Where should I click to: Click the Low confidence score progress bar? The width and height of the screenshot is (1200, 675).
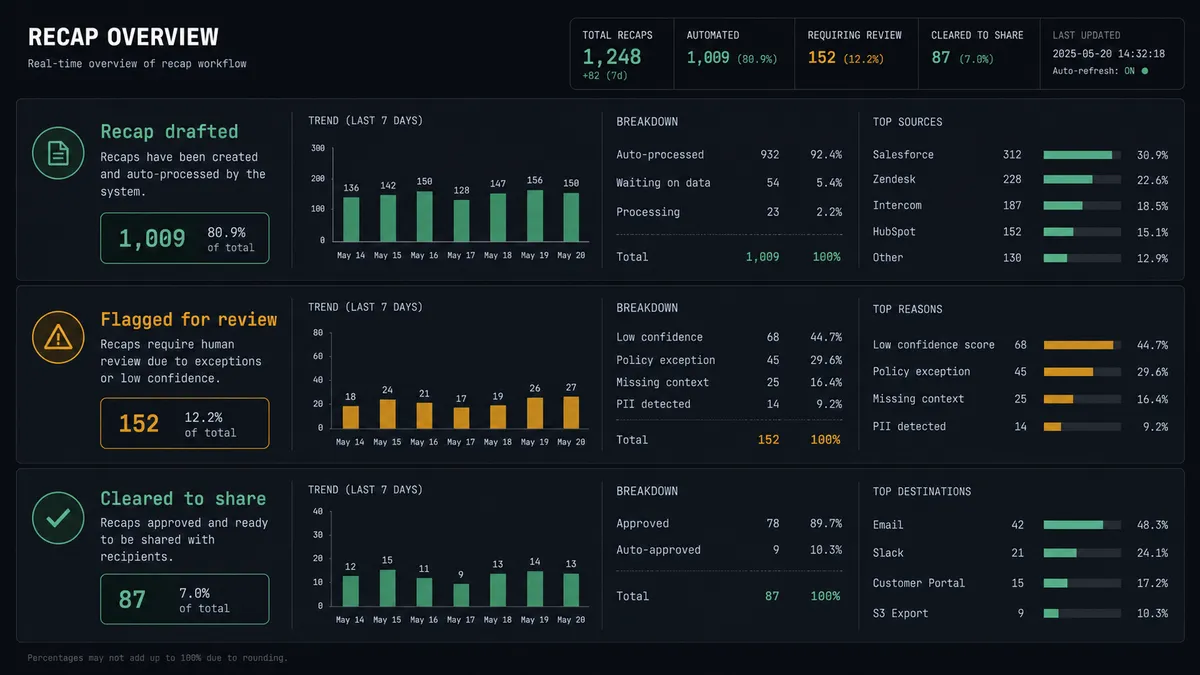tap(1082, 345)
